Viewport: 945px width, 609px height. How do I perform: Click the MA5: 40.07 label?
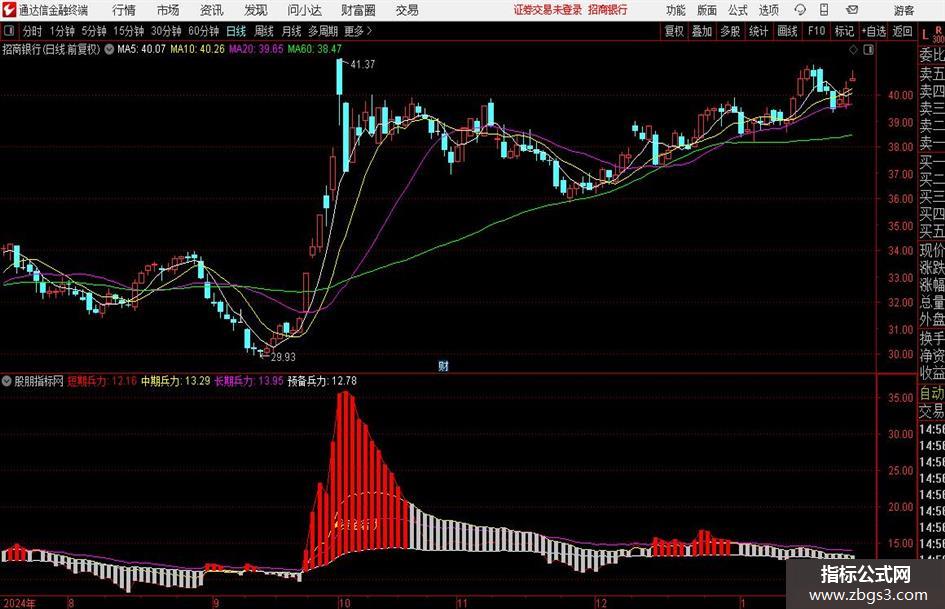tap(141, 49)
